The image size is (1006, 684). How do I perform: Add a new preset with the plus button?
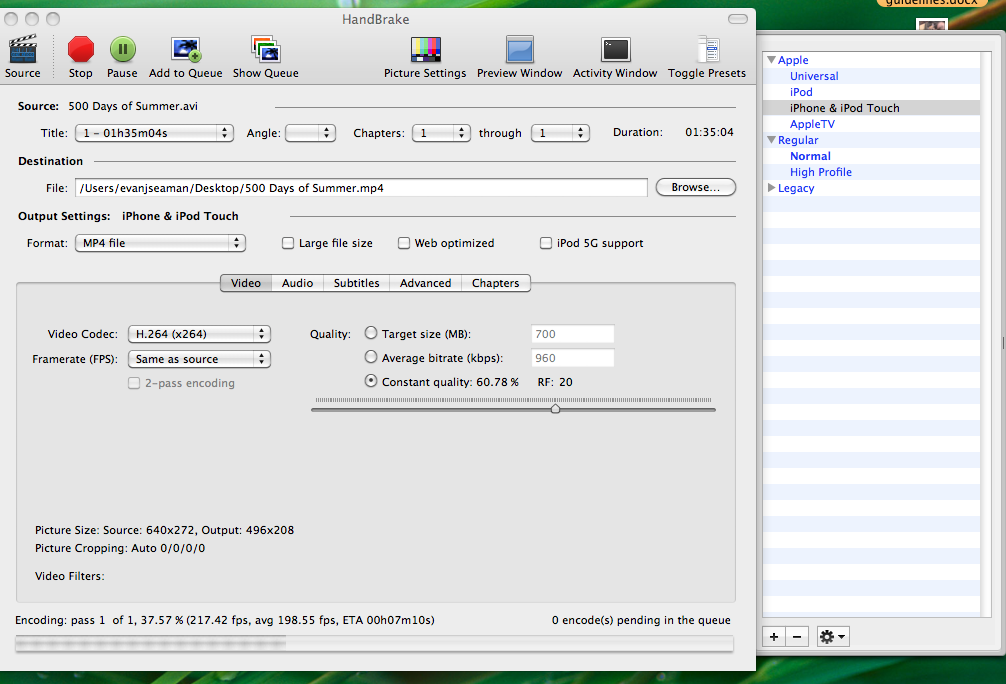point(774,637)
